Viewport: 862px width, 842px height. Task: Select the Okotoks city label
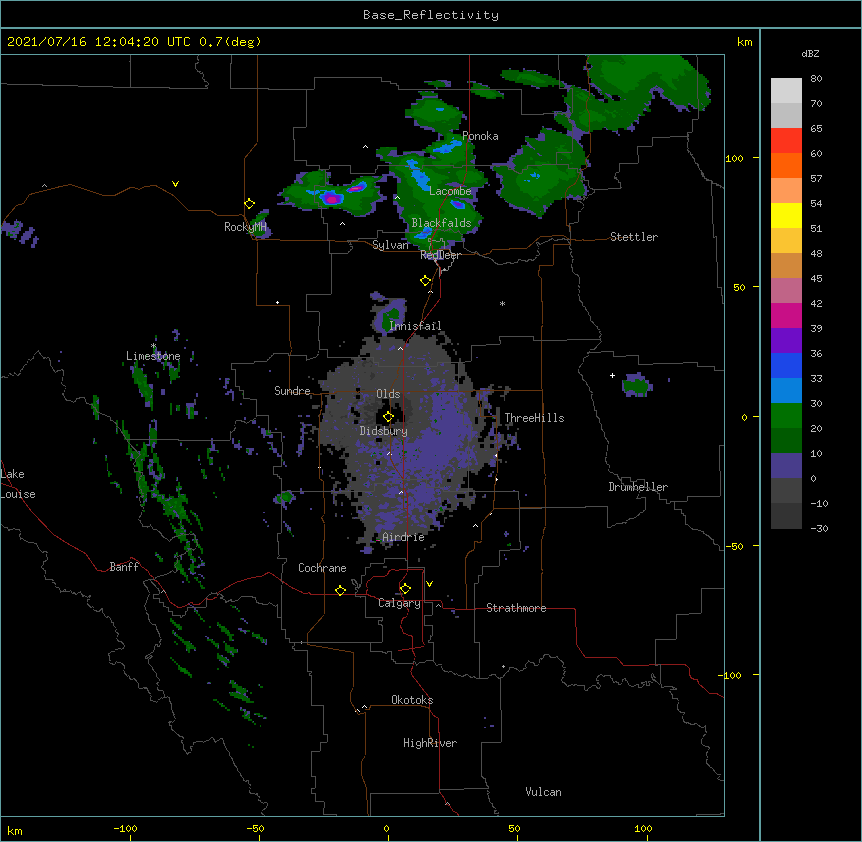coord(412,700)
